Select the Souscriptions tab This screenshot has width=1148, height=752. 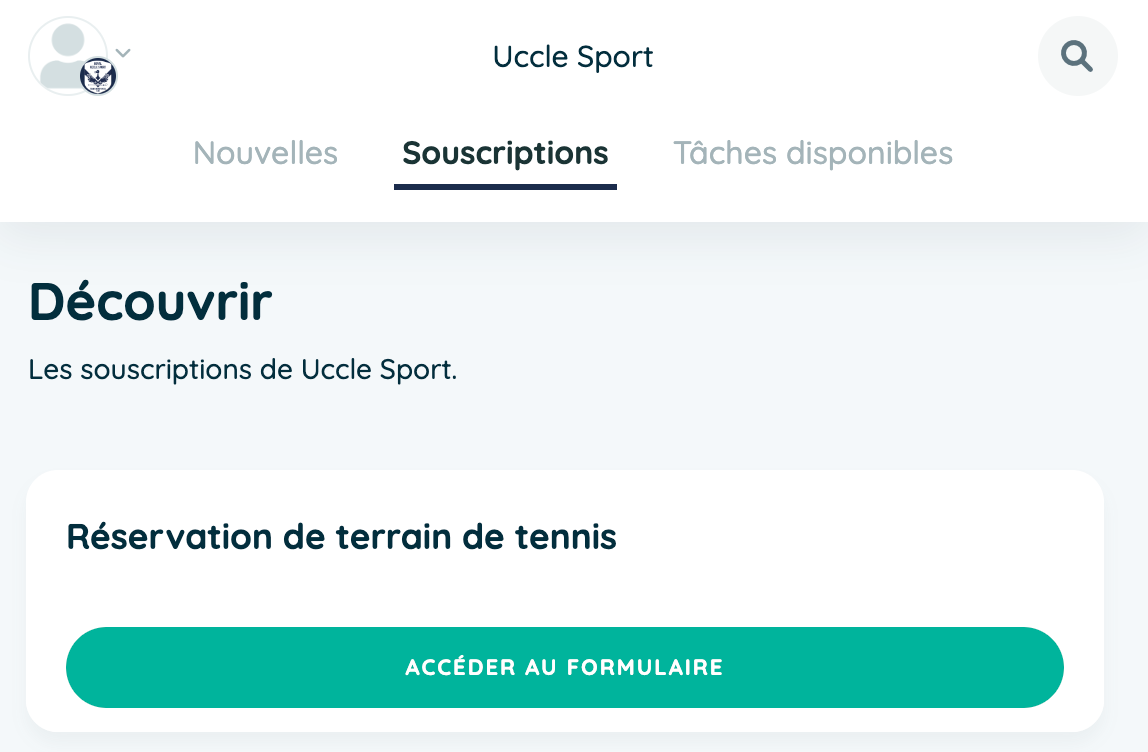[x=505, y=153]
